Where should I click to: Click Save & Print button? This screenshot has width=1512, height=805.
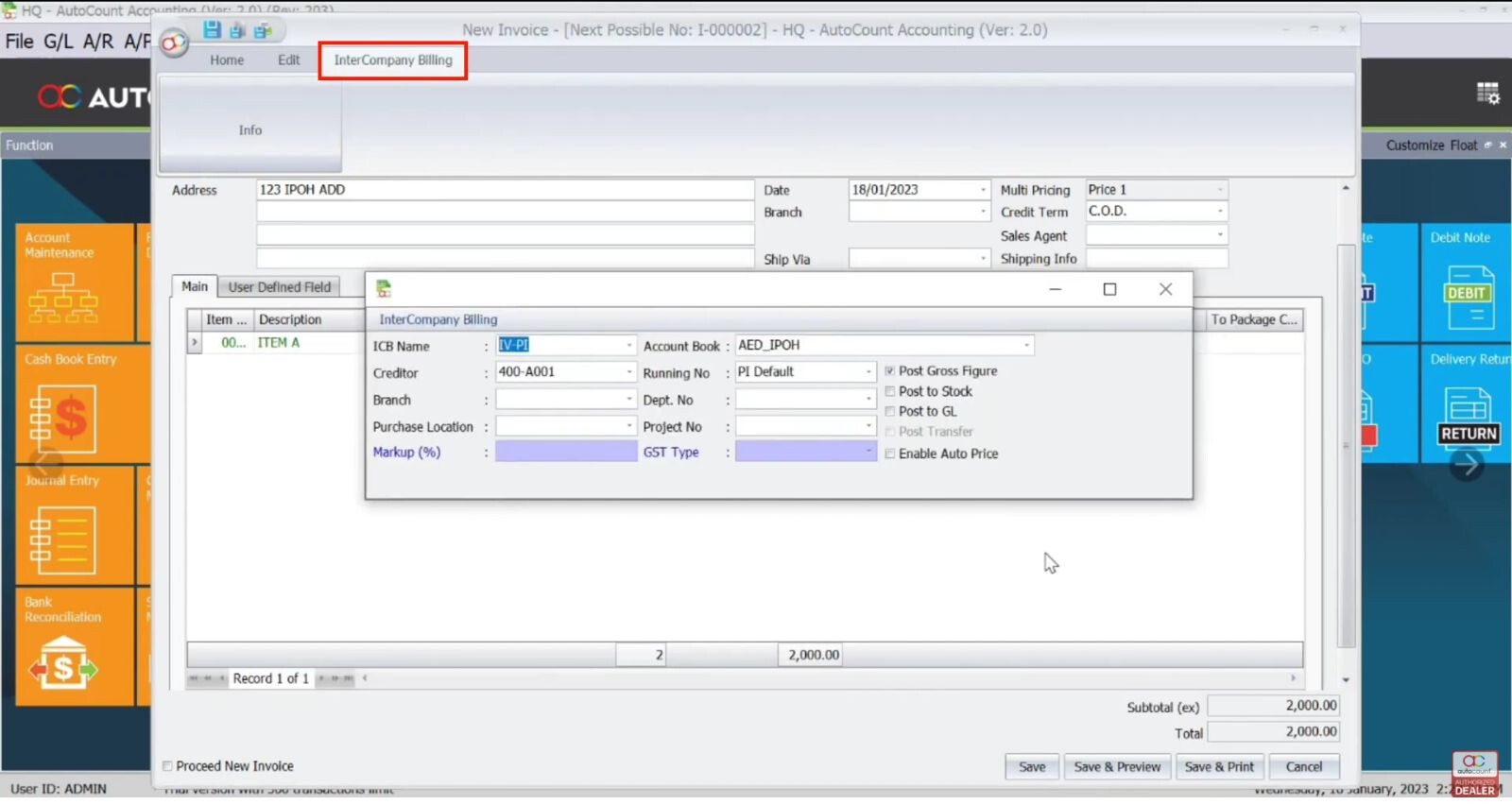[1219, 767]
